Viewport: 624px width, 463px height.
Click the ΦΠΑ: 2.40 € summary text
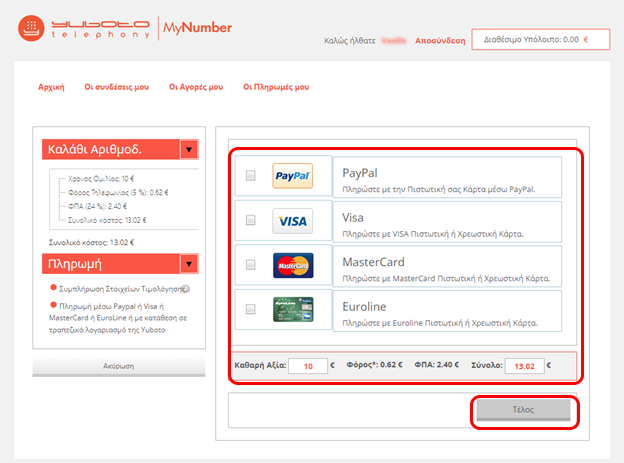[437, 365]
